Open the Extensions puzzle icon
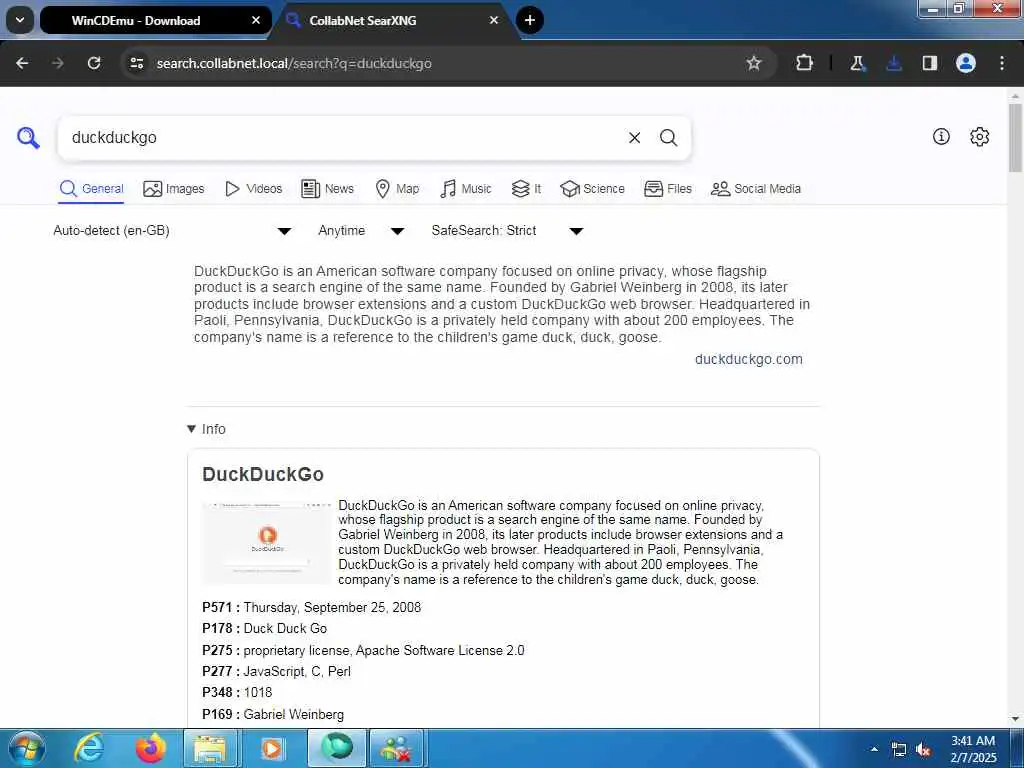 [x=805, y=63]
